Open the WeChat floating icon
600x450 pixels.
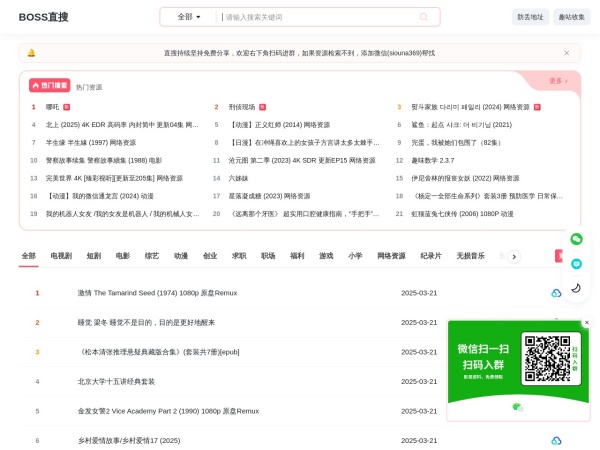pos(576,239)
